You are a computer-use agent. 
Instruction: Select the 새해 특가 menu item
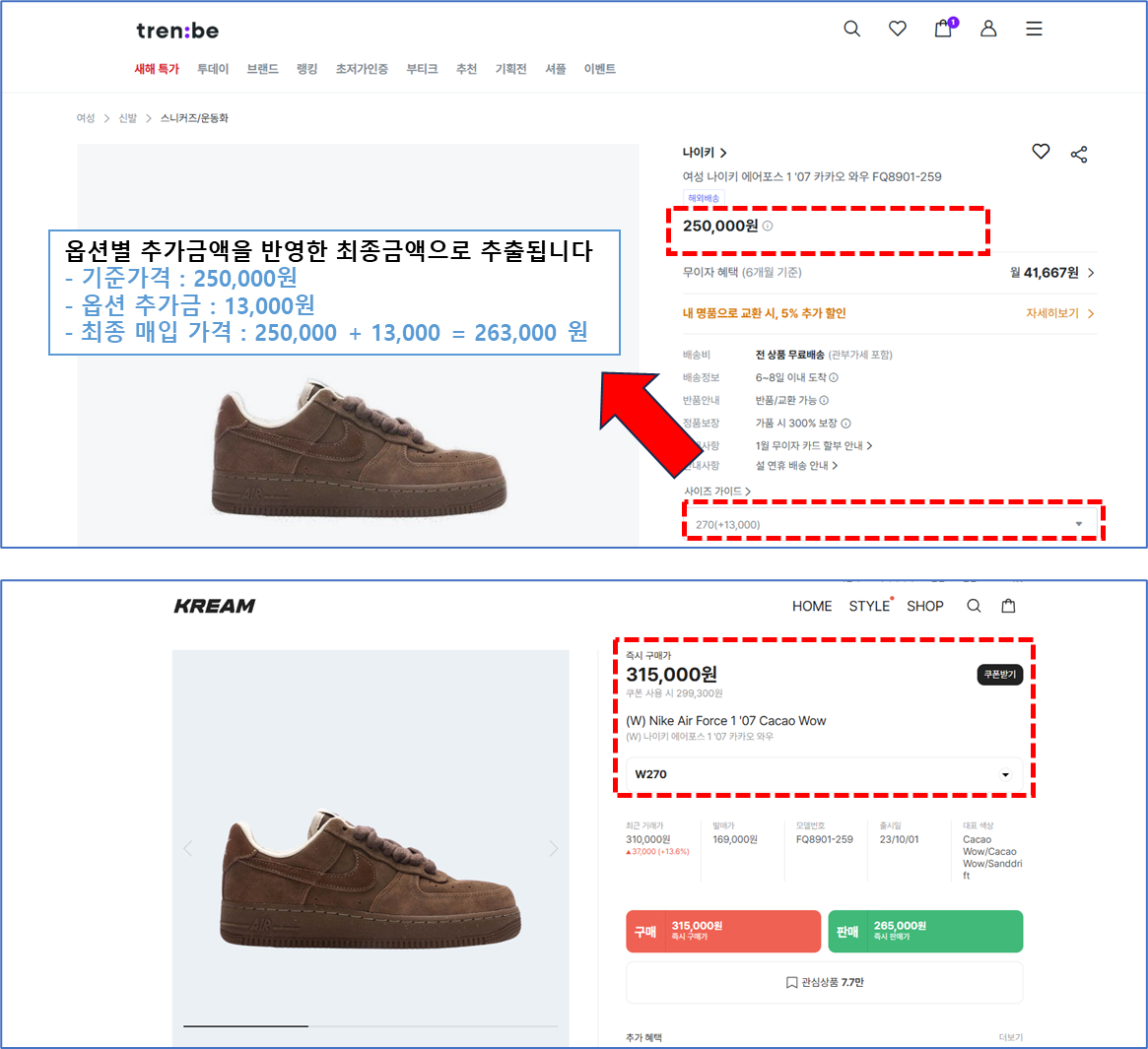(x=157, y=69)
